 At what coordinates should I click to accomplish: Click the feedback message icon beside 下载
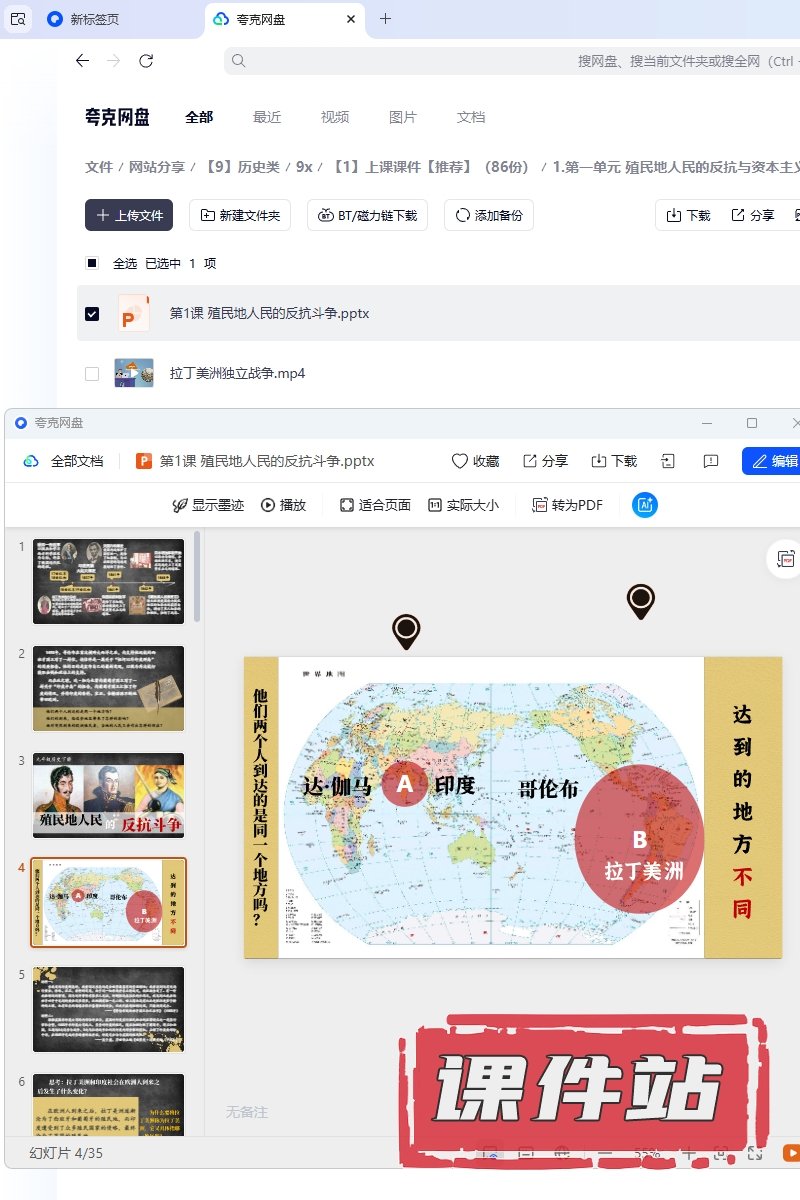[711, 461]
